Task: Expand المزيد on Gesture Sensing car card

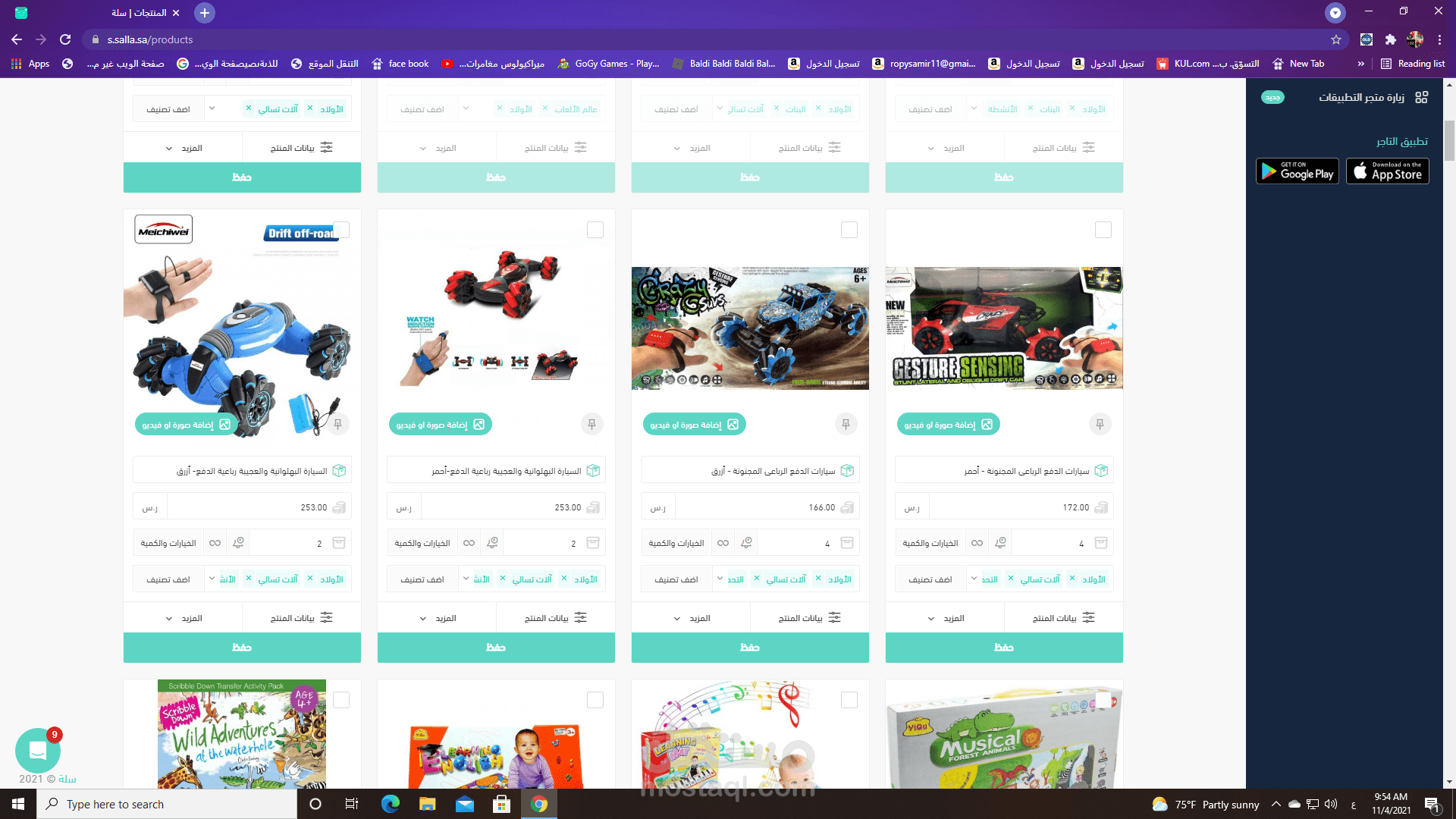Action: 945,618
